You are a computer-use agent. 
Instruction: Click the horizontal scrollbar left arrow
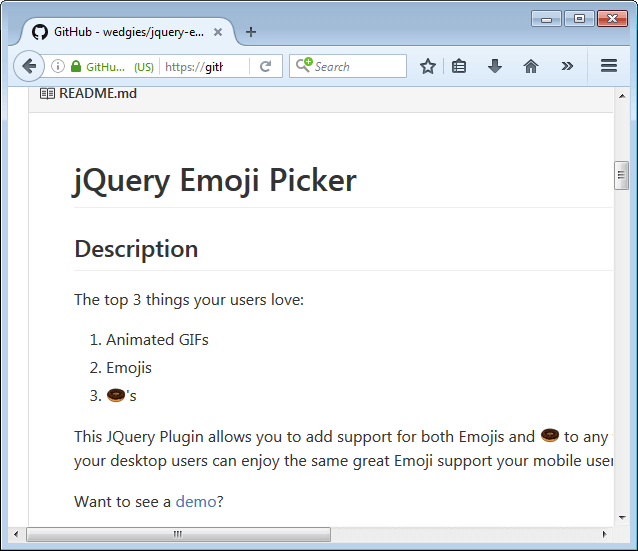pyautogui.click(x=16, y=534)
